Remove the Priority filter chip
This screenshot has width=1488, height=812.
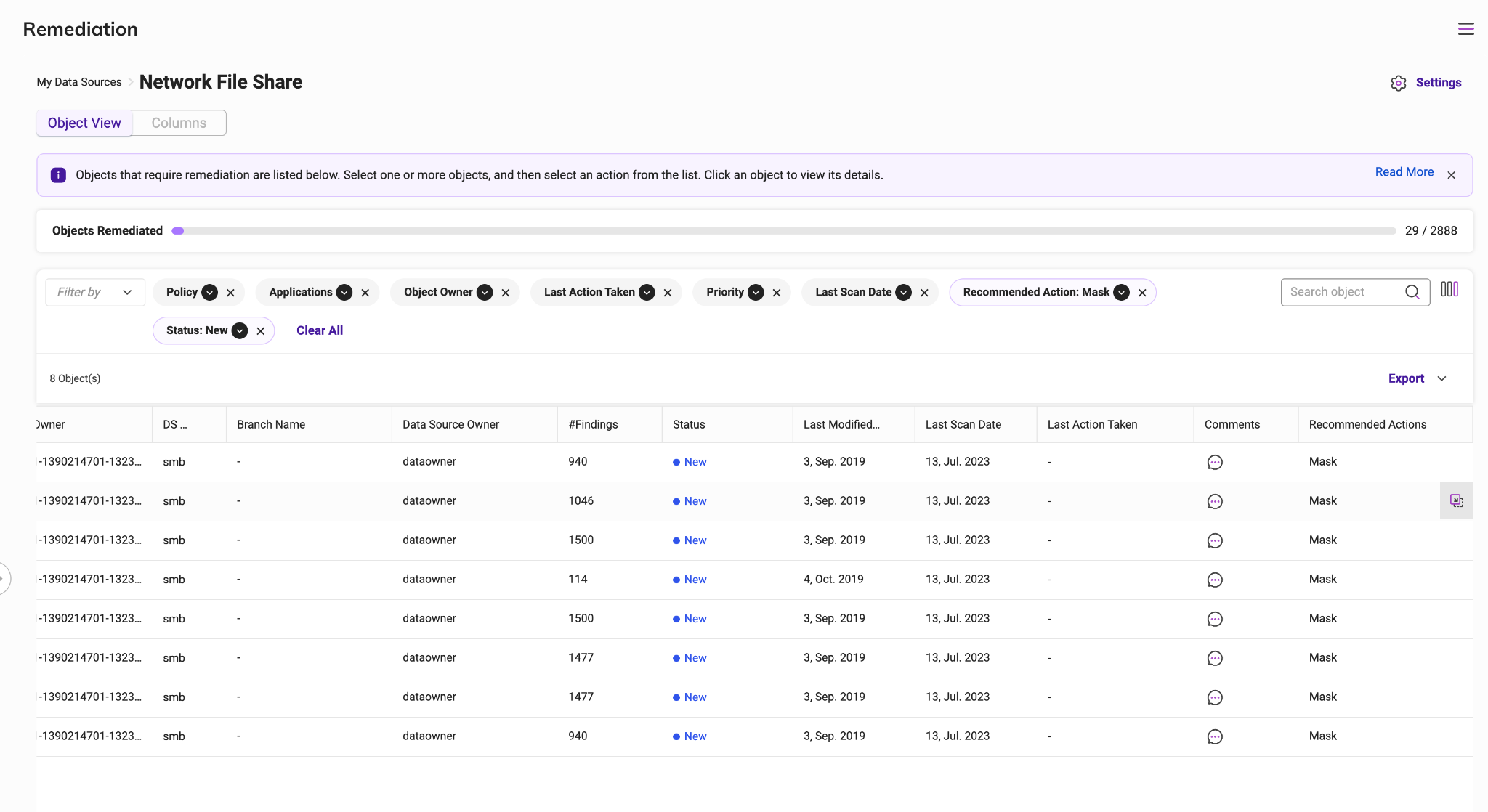(776, 293)
